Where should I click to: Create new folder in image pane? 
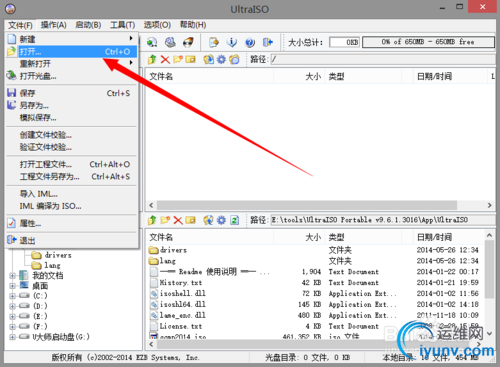click(178, 60)
